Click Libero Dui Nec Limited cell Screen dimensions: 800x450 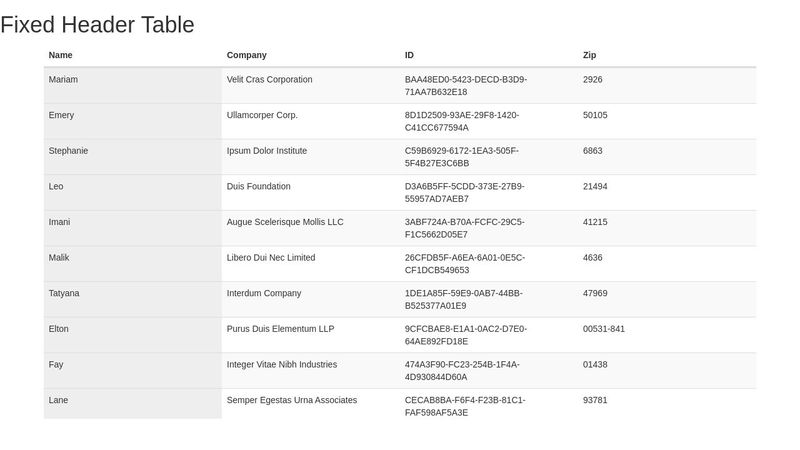tap(311, 264)
